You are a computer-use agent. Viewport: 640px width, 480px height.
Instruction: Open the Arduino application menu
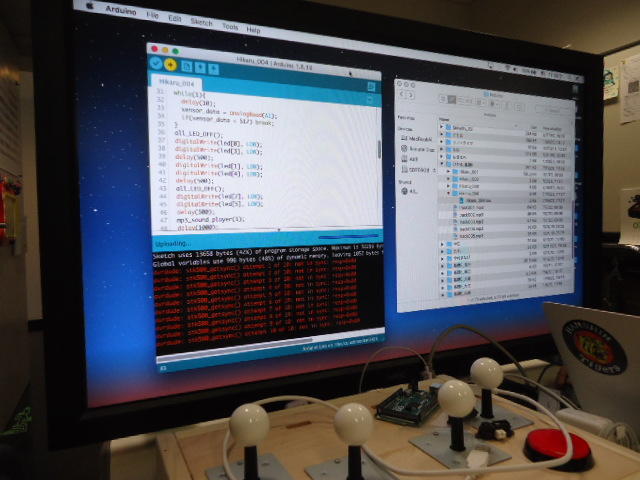[120, 10]
